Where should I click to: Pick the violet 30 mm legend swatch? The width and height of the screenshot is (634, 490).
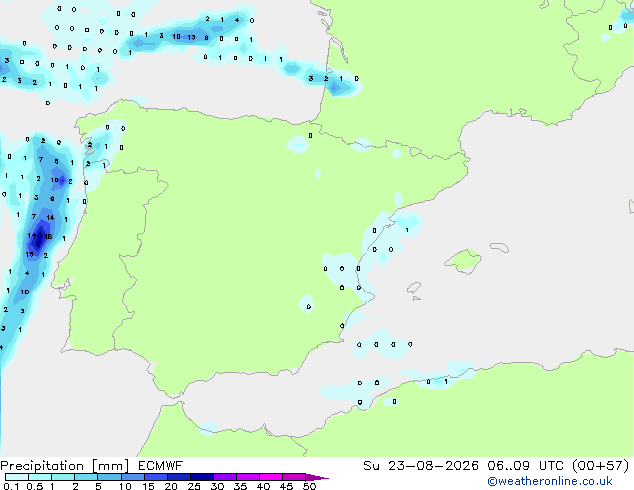(x=225, y=477)
